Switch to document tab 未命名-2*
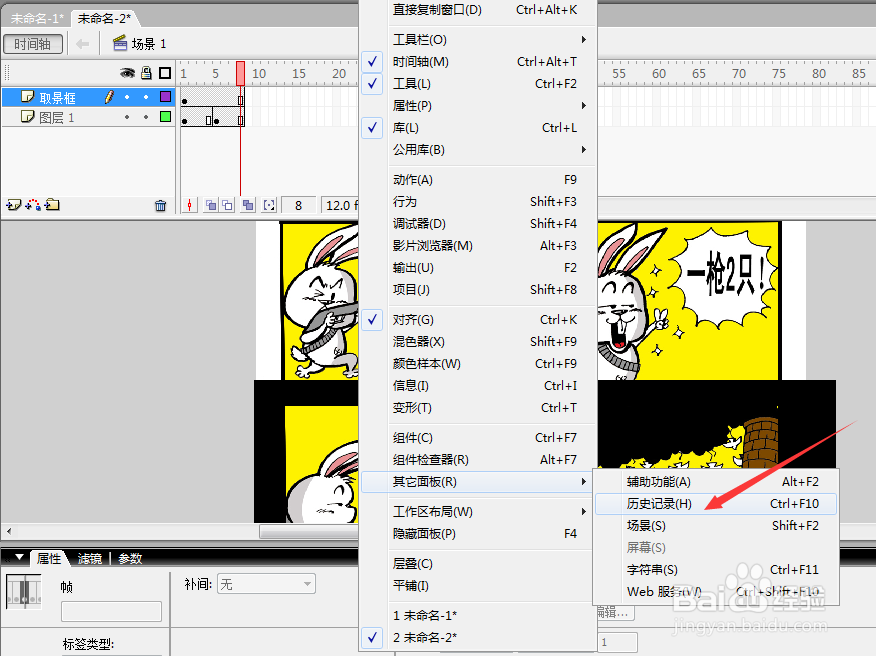This screenshot has width=876, height=656. 104,18
